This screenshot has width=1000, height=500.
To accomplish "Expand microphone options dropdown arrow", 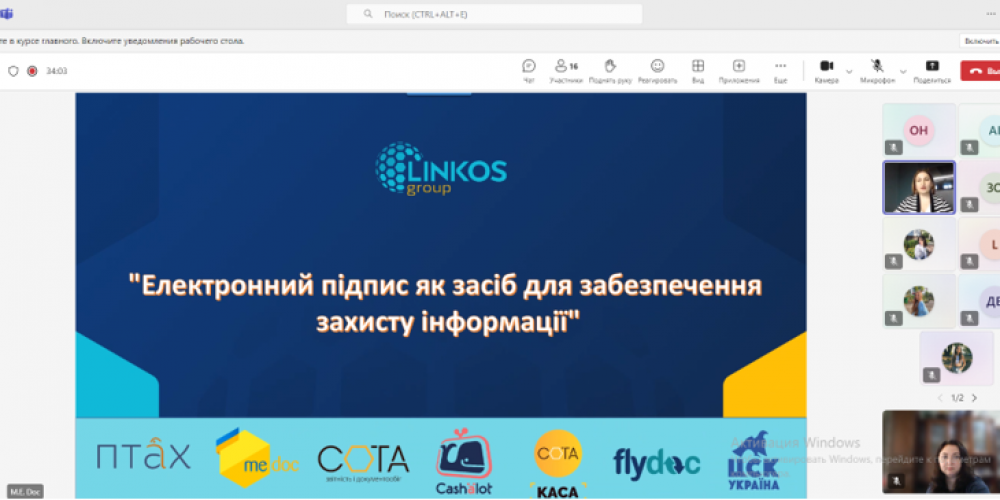I will (903, 72).
